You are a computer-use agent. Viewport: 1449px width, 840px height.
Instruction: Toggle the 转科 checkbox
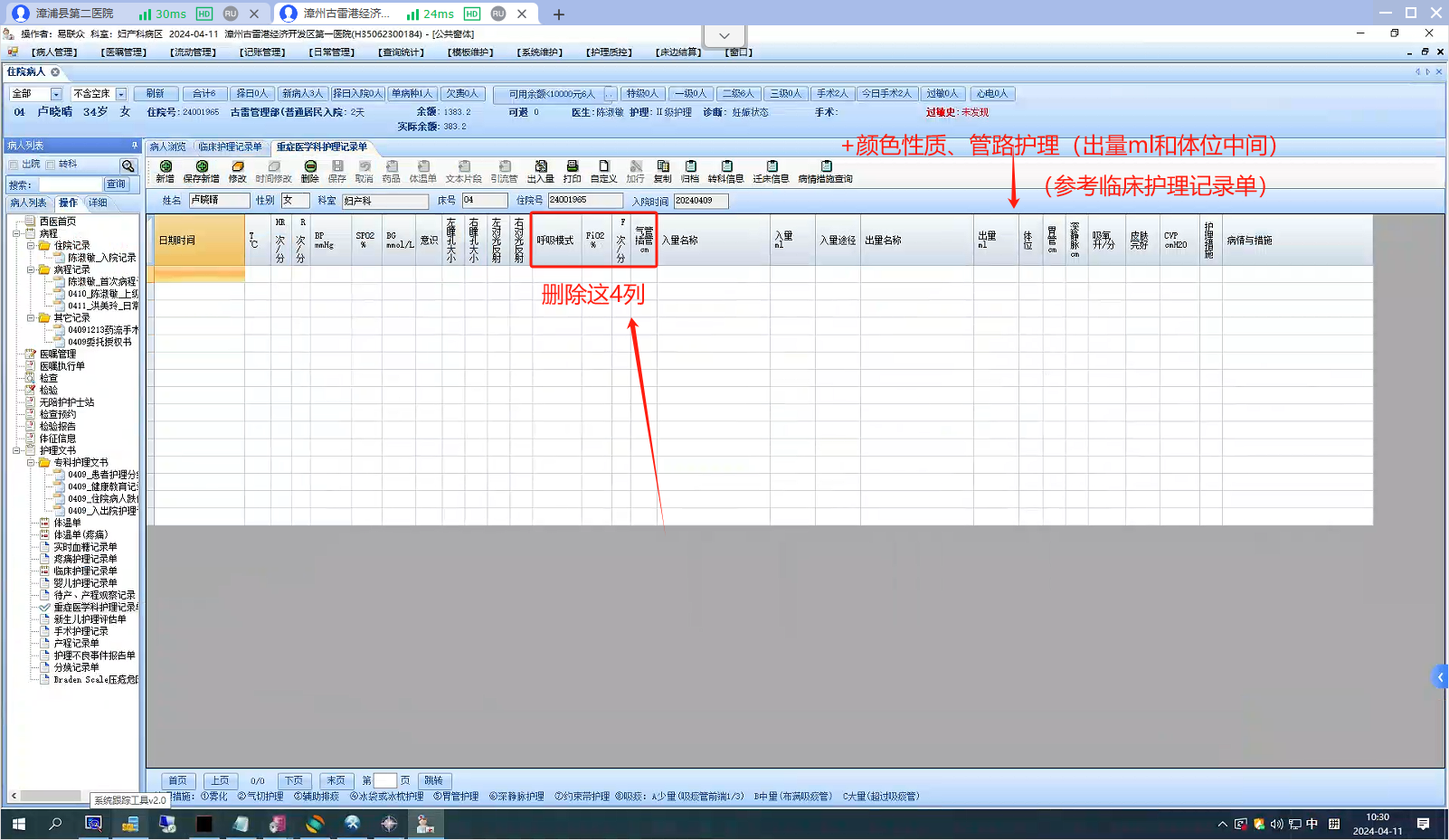(51, 165)
